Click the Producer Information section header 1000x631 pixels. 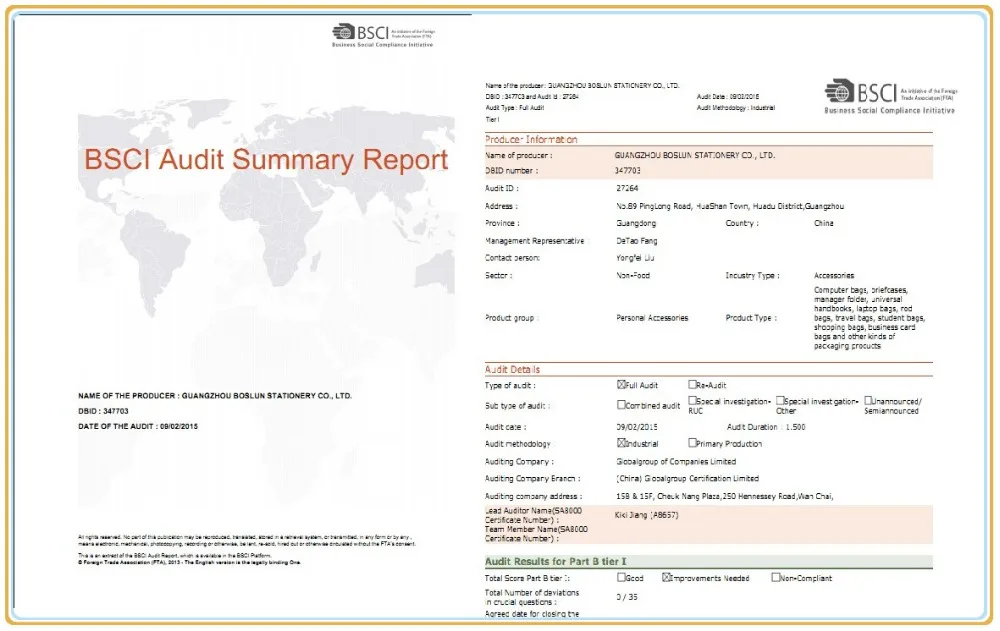[x=531, y=140]
